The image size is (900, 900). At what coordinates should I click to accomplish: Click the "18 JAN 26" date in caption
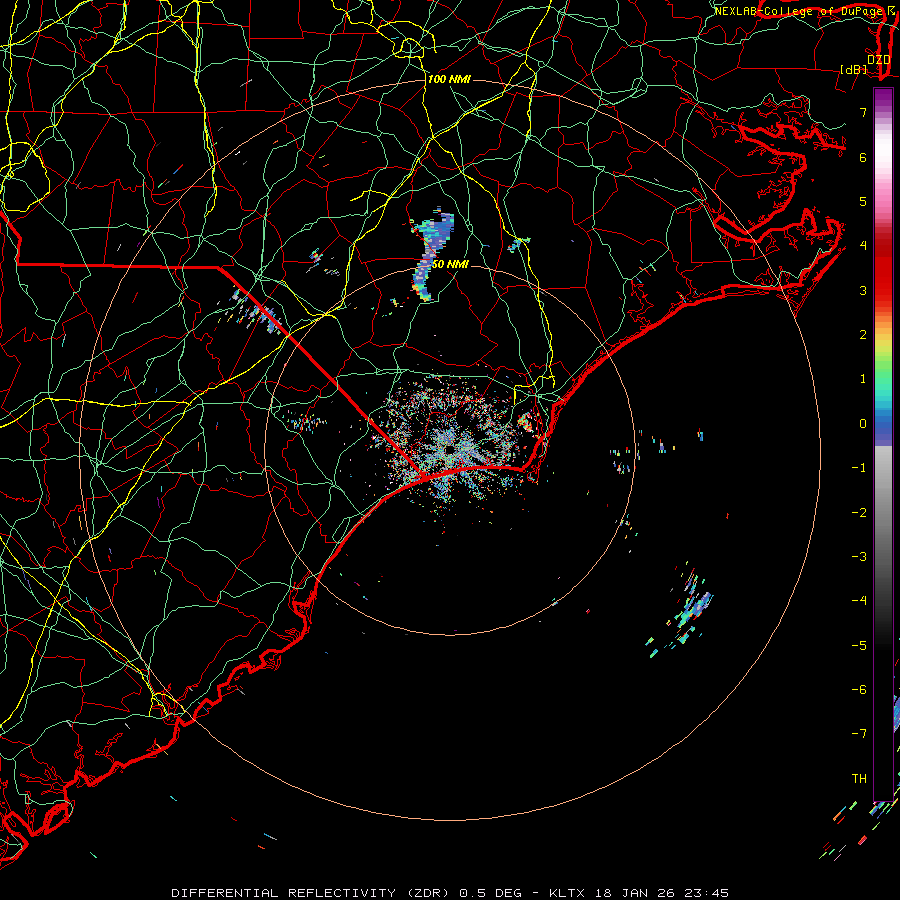pyautogui.click(x=635, y=893)
